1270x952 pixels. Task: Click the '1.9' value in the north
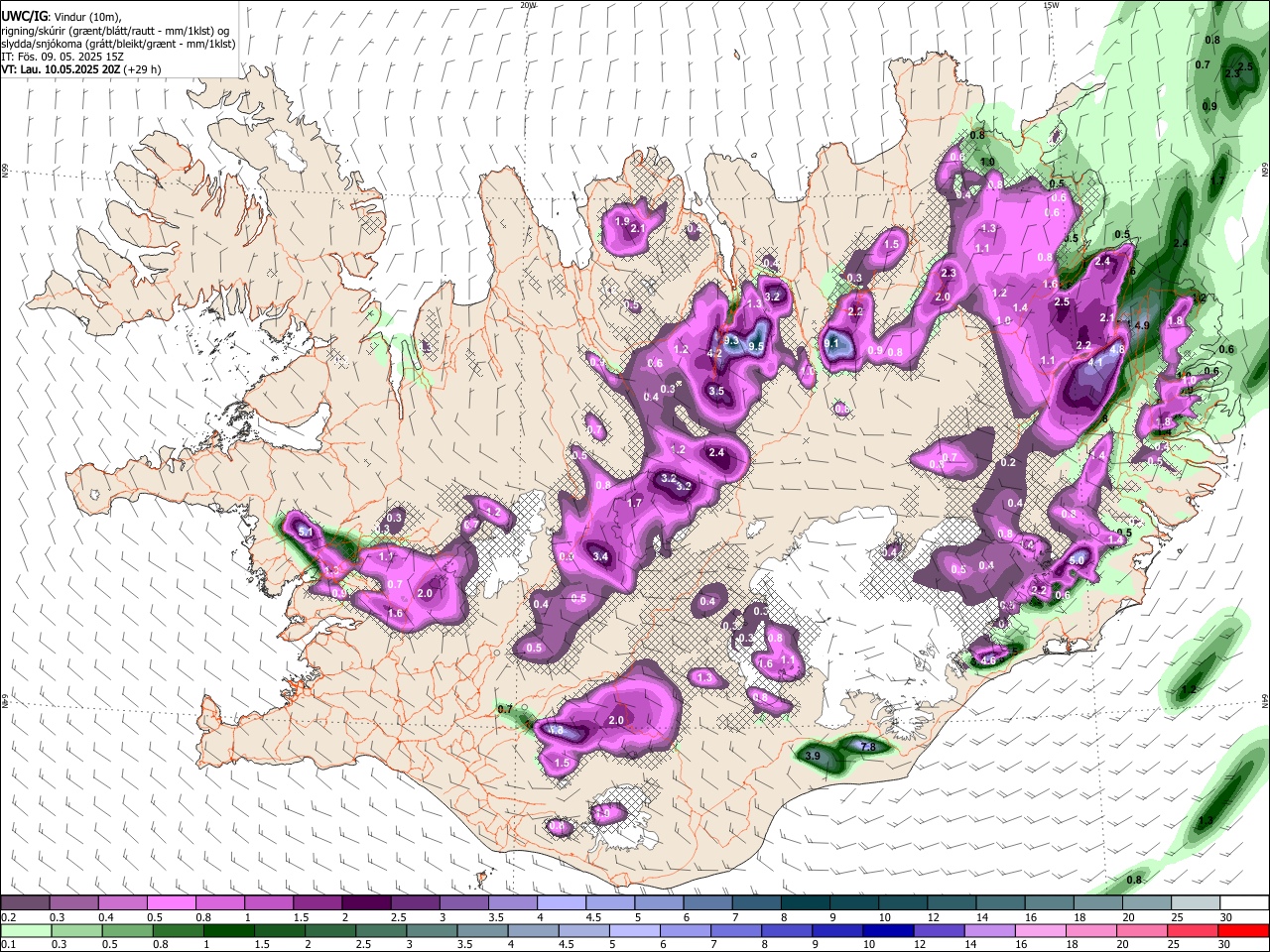[x=622, y=221]
